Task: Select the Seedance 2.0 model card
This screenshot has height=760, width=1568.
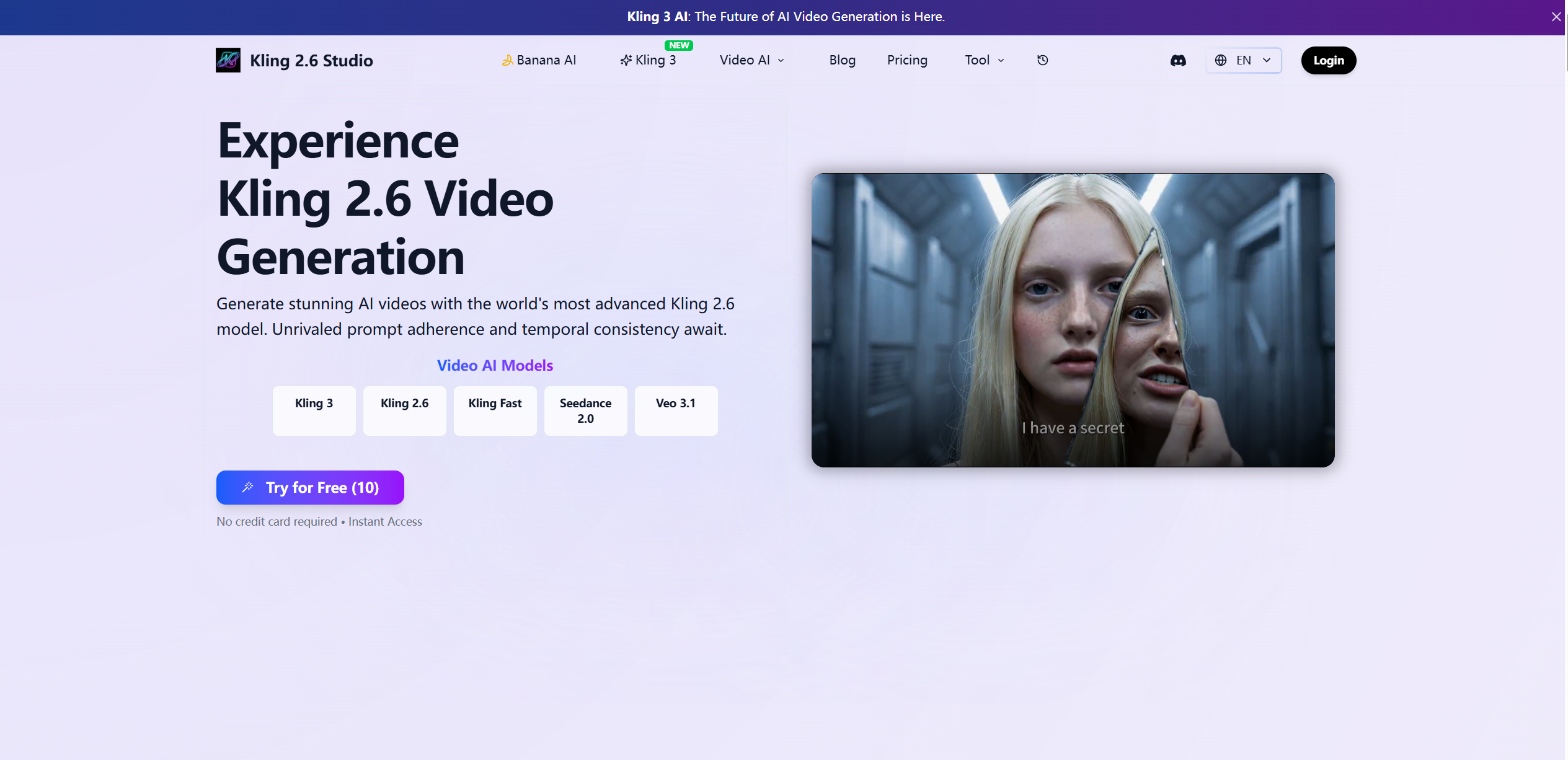Action: 586,410
